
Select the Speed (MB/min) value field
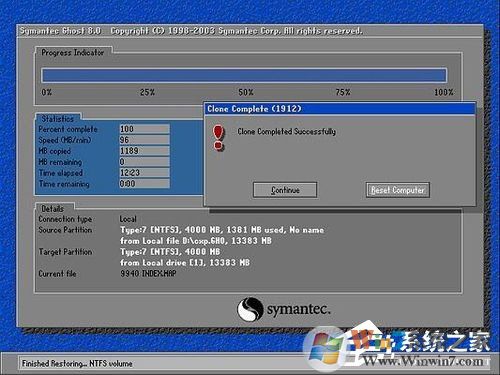(144, 140)
